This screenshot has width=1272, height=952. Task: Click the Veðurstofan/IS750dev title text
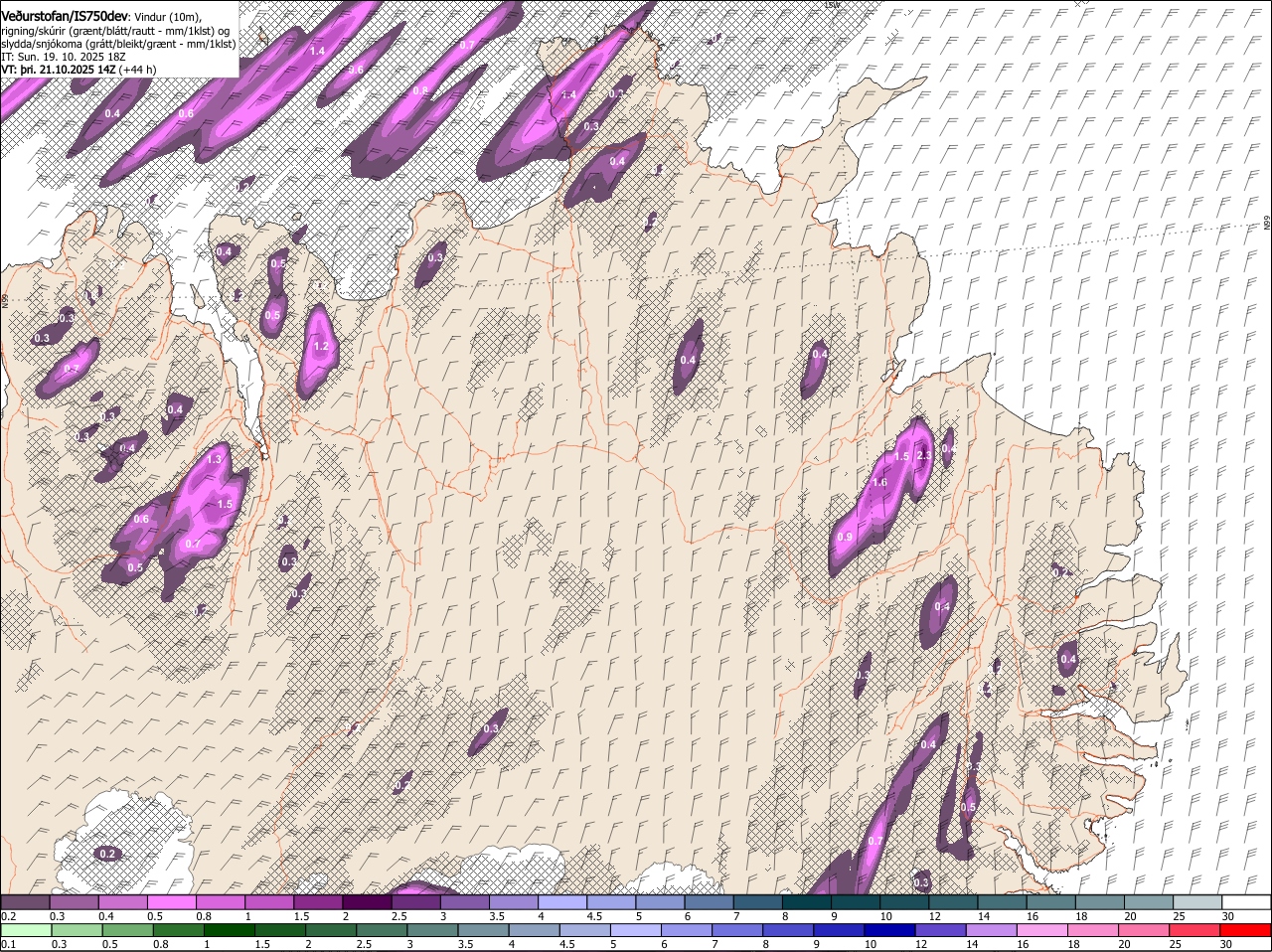[x=66, y=15]
